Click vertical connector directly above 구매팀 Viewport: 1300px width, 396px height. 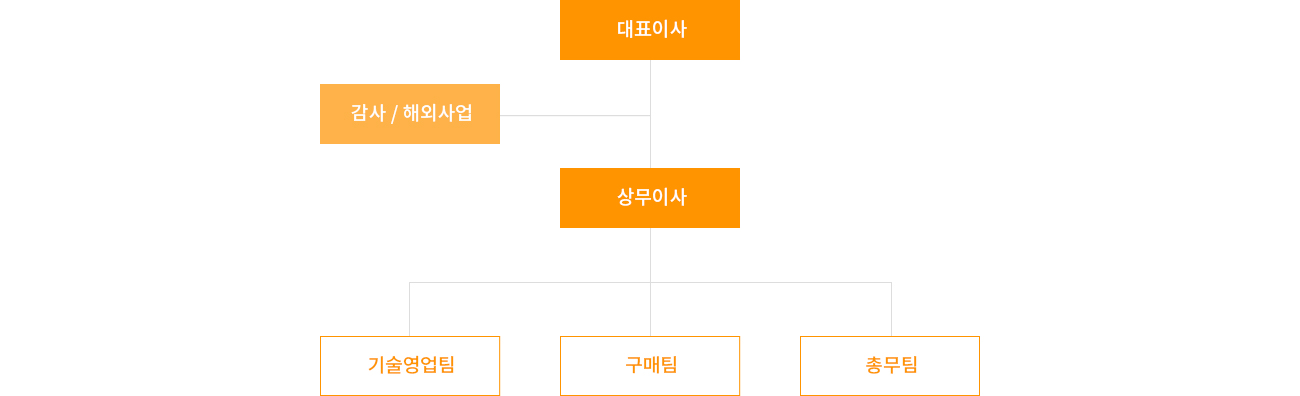[650, 309]
